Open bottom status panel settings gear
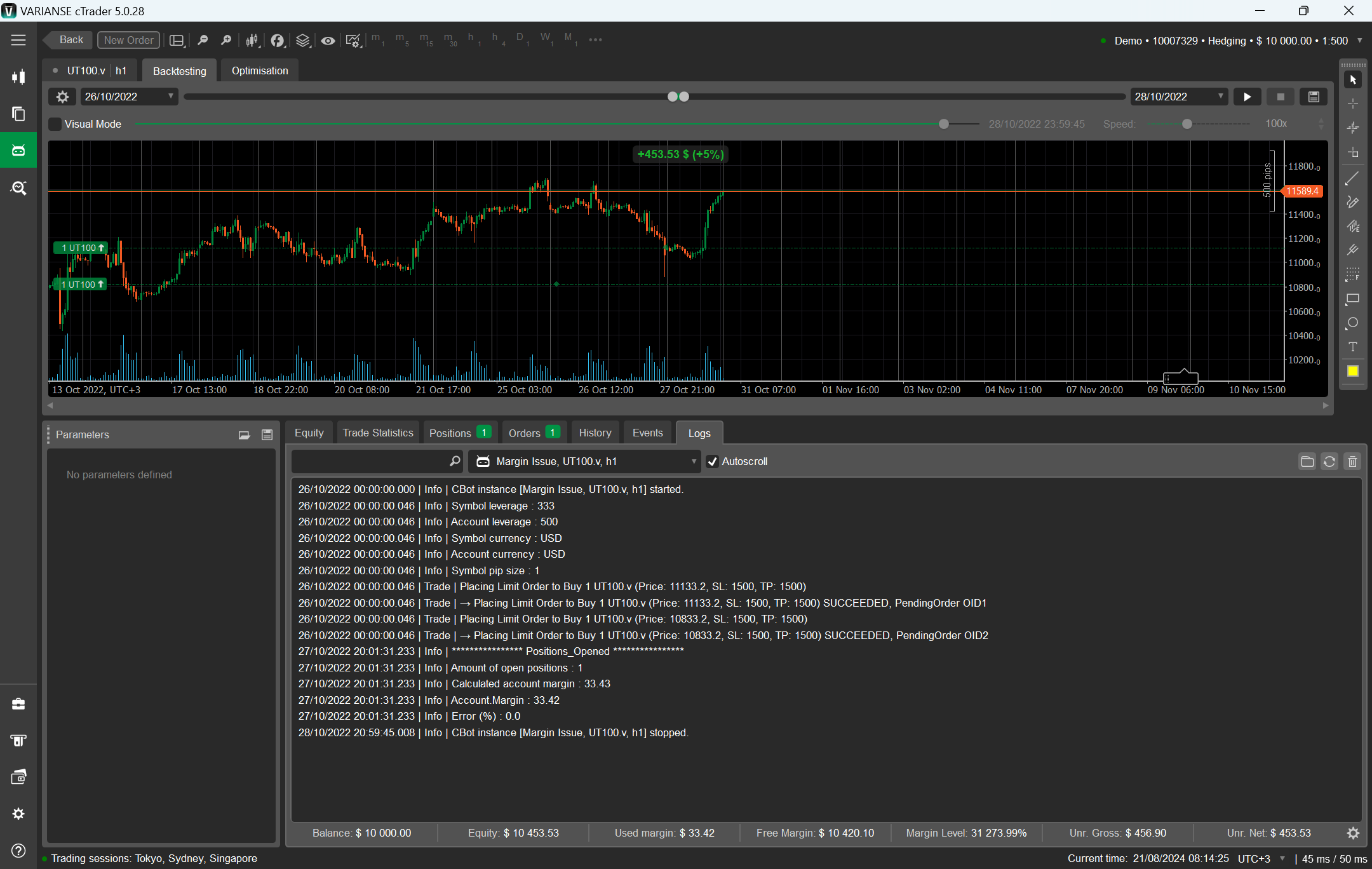Screen dimensions: 1372x869 (x=1354, y=833)
